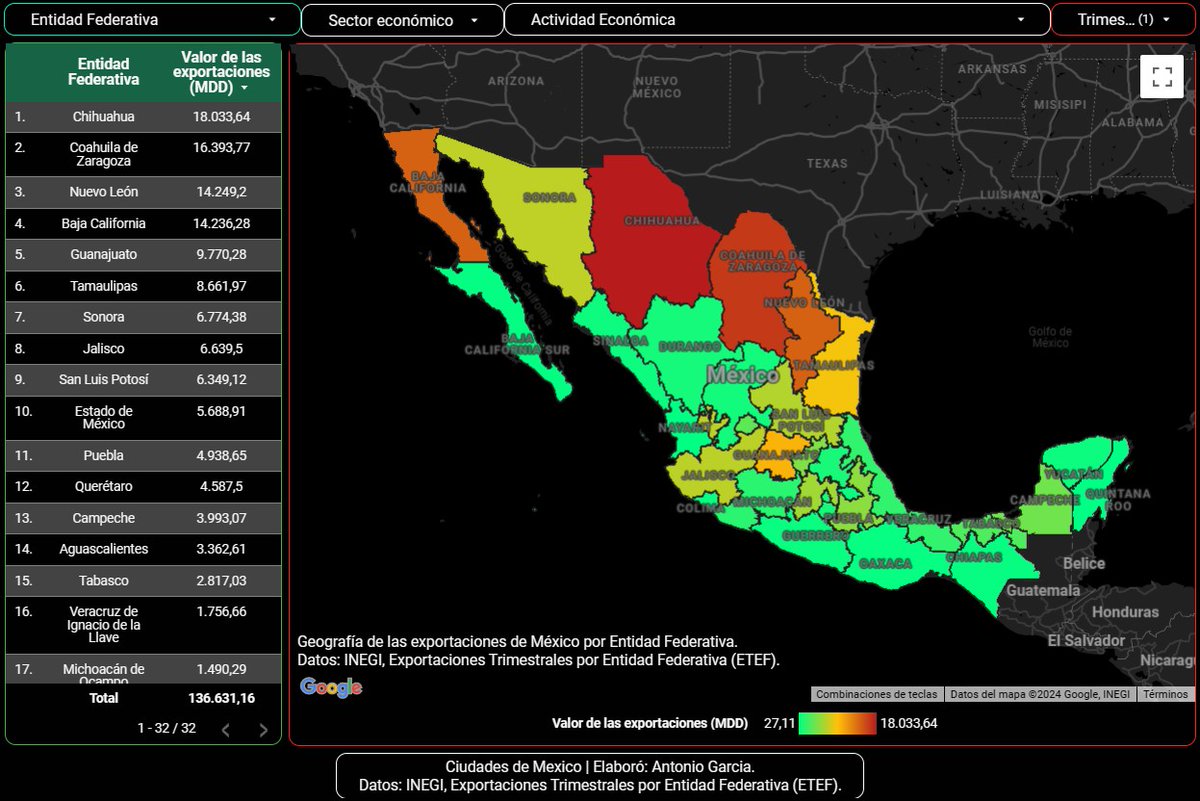This screenshot has height=801, width=1200.
Task: Click the Ciudades de Mexico footer credit
Action: point(600,776)
